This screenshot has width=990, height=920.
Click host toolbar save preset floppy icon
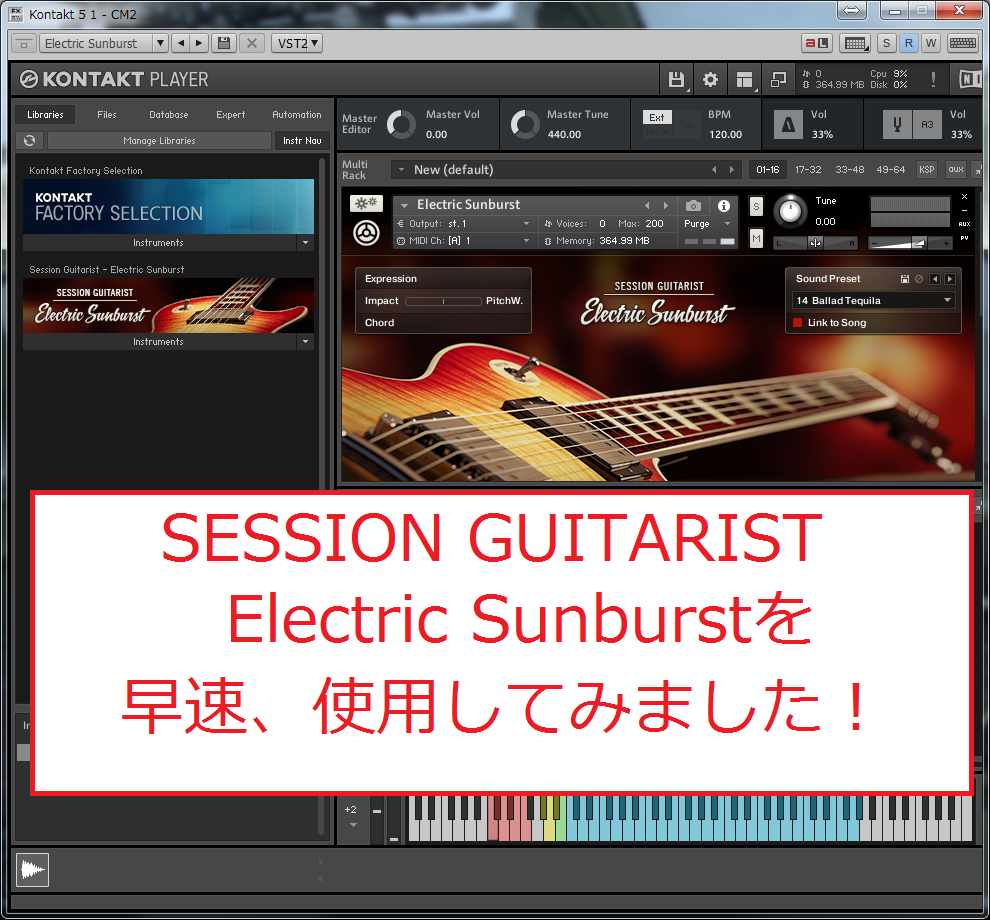click(224, 43)
